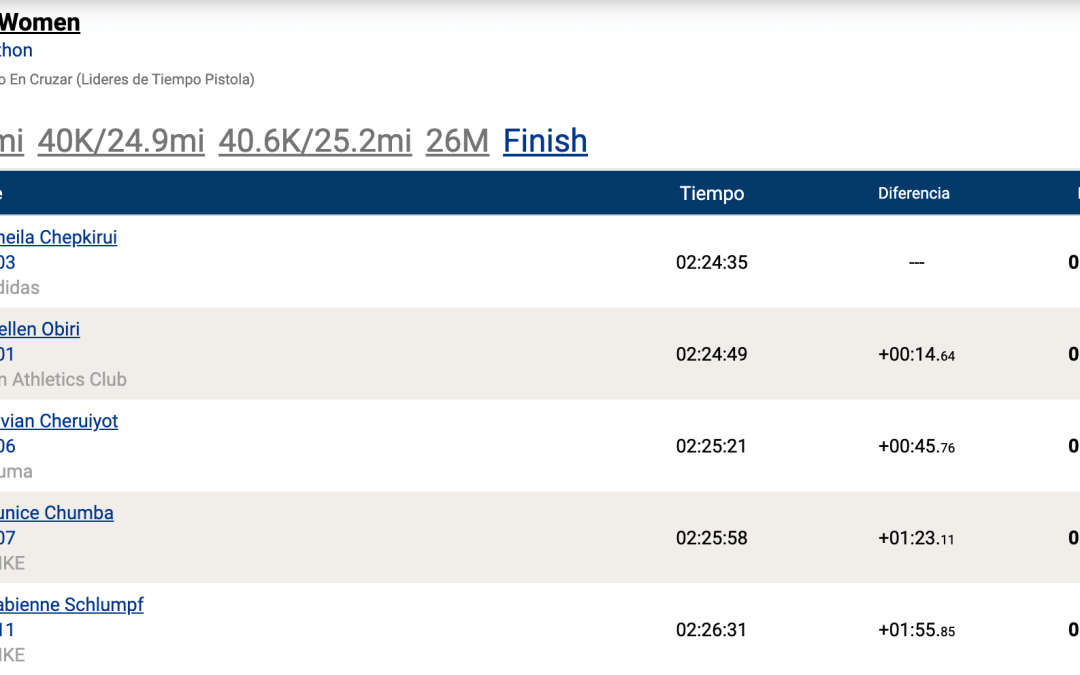Click the bib number under Hellen Obiri
Image resolution: width=1080 pixels, height=675 pixels.
coord(8,354)
